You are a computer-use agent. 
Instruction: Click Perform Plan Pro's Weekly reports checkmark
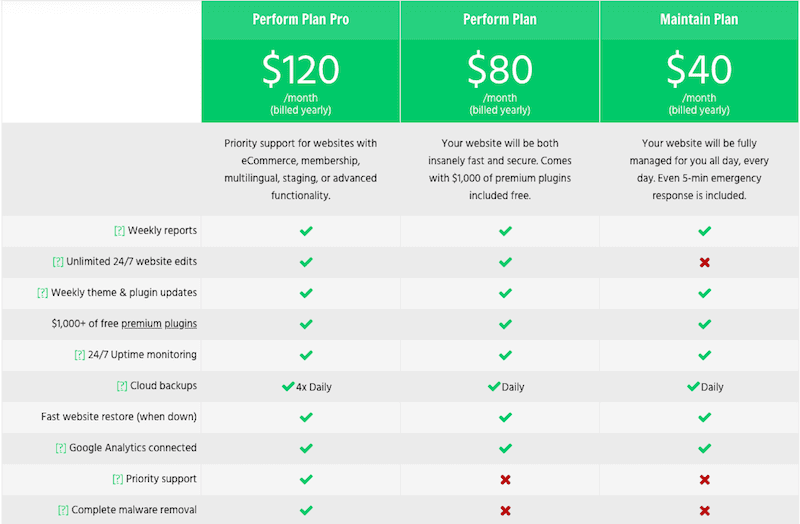click(x=306, y=231)
